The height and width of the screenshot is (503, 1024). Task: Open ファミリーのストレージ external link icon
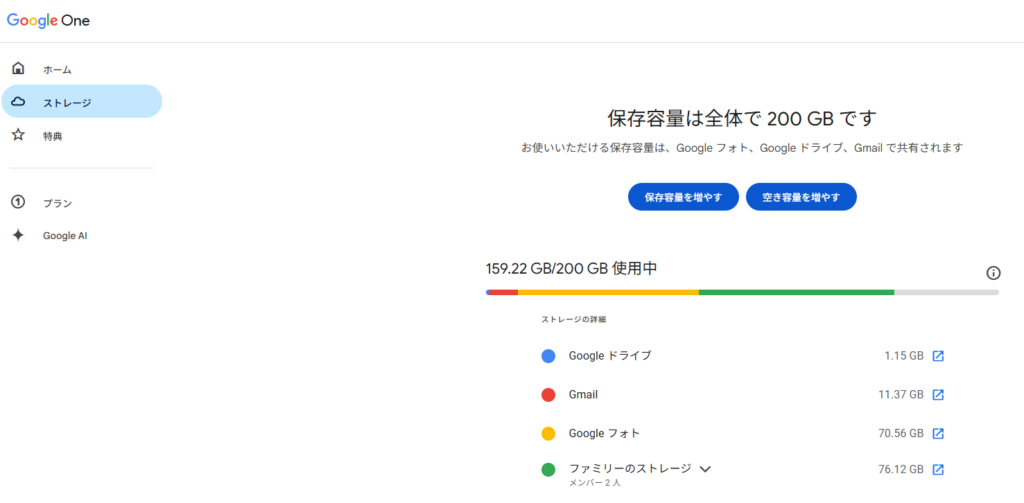coord(938,469)
